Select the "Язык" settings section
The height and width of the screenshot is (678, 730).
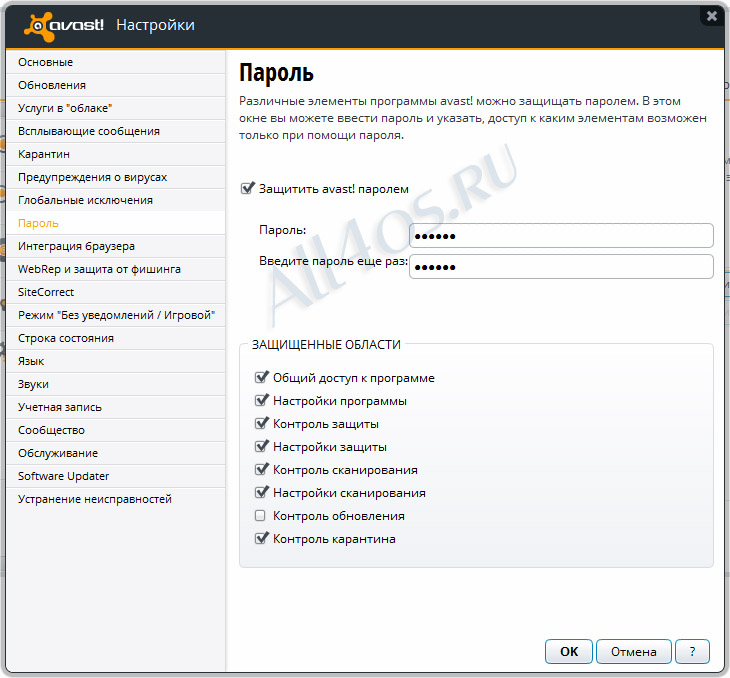pos(116,361)
